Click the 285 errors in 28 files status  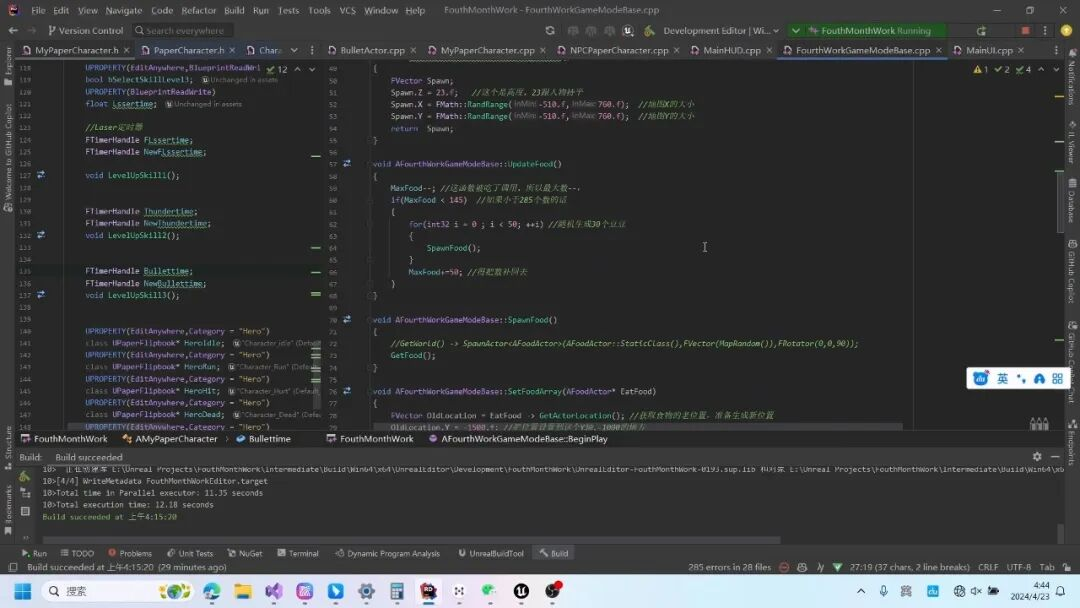point(729,567)
